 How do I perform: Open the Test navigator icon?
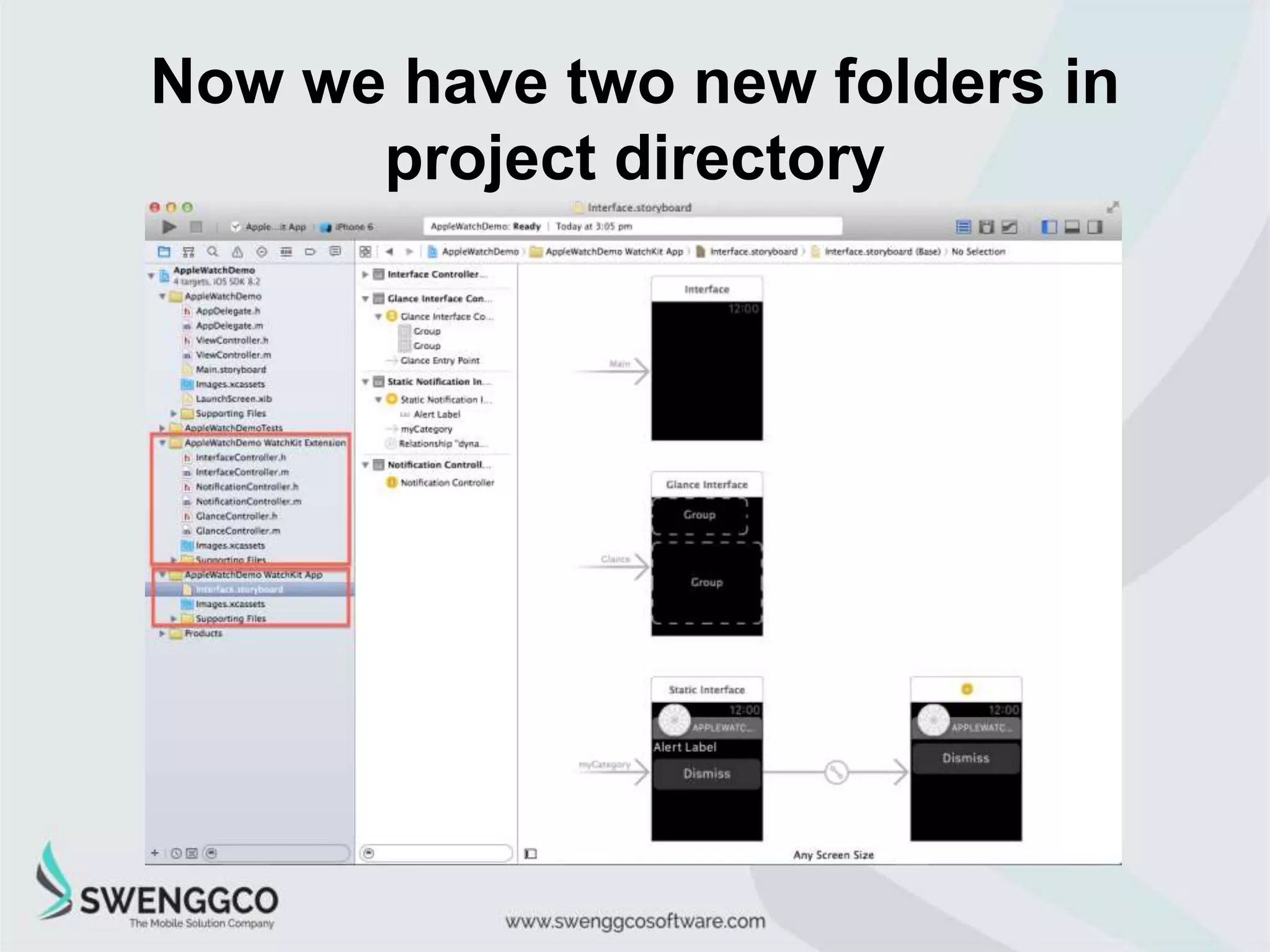(262, 252)
